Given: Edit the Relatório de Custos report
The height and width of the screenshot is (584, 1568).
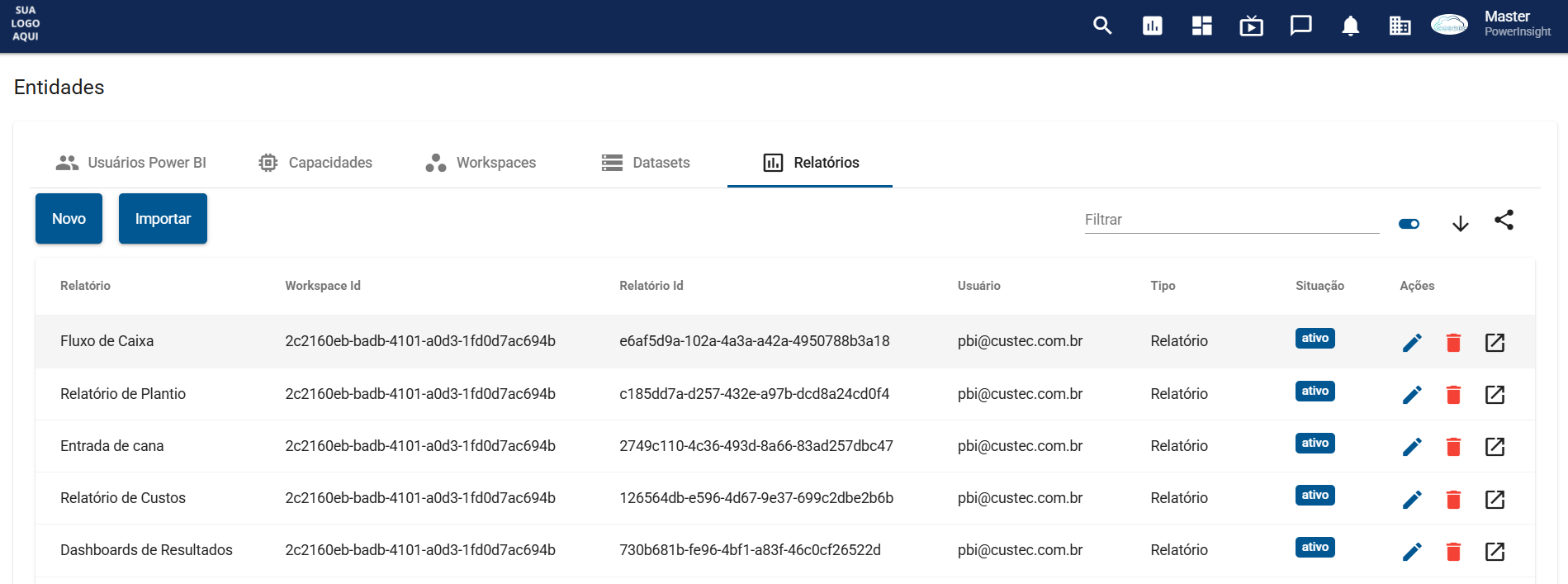Looking at the screenshot, I should tap(1413, 499).
